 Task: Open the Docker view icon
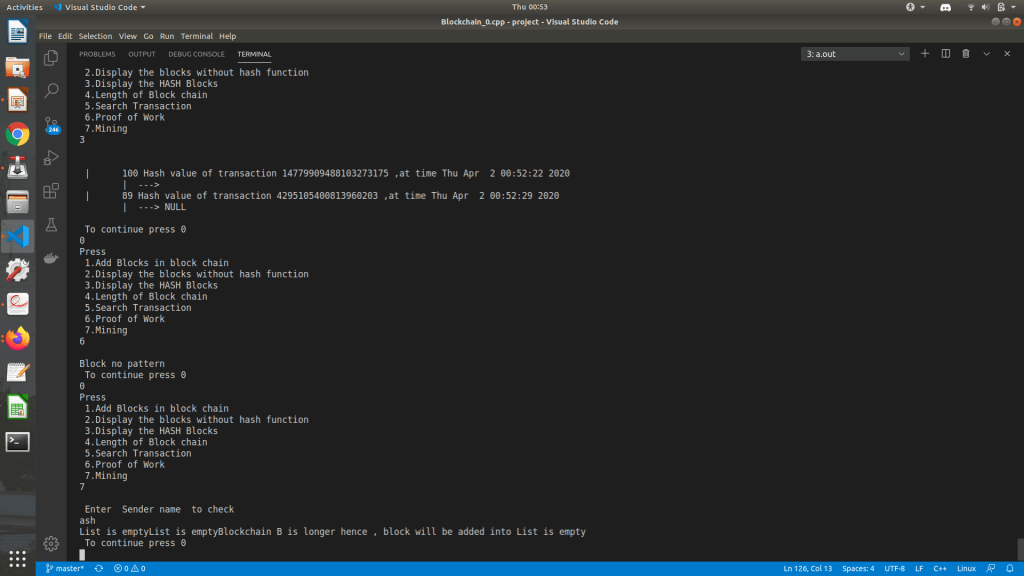click(x=51, y=258)
